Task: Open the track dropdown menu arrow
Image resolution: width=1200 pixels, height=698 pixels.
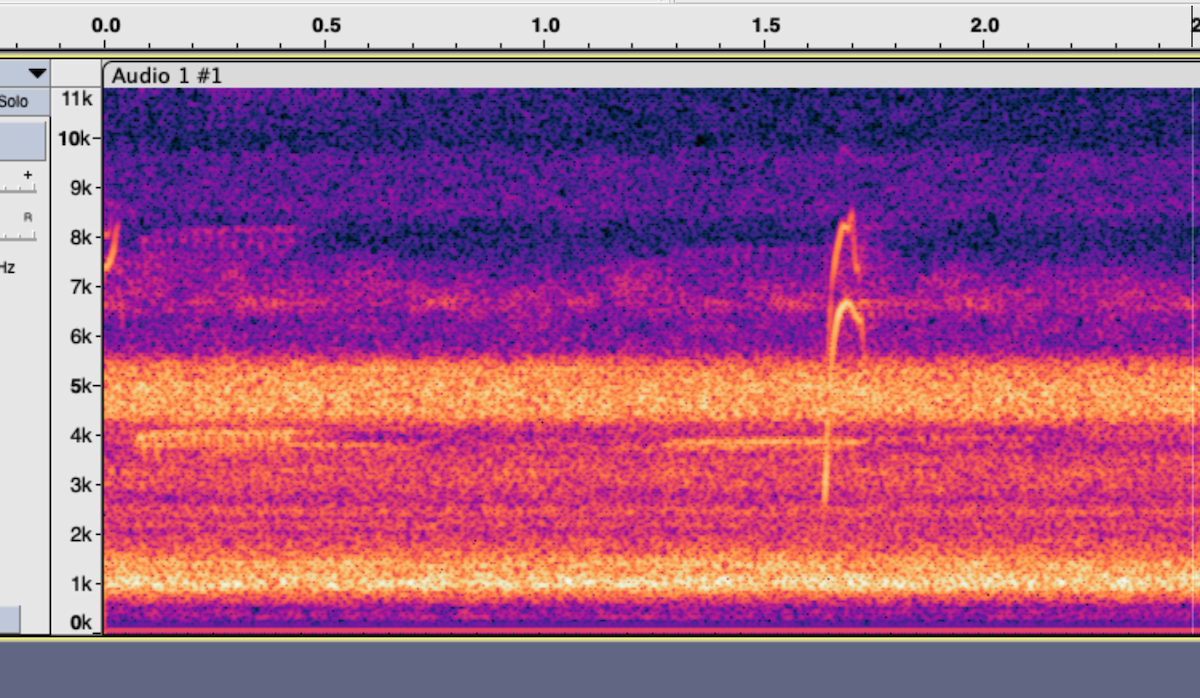Action: 37,73
